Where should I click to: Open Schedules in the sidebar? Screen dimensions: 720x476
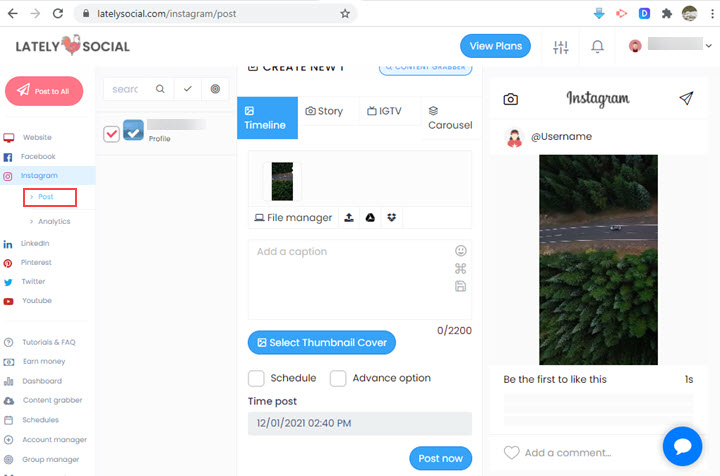pos(40,420)
